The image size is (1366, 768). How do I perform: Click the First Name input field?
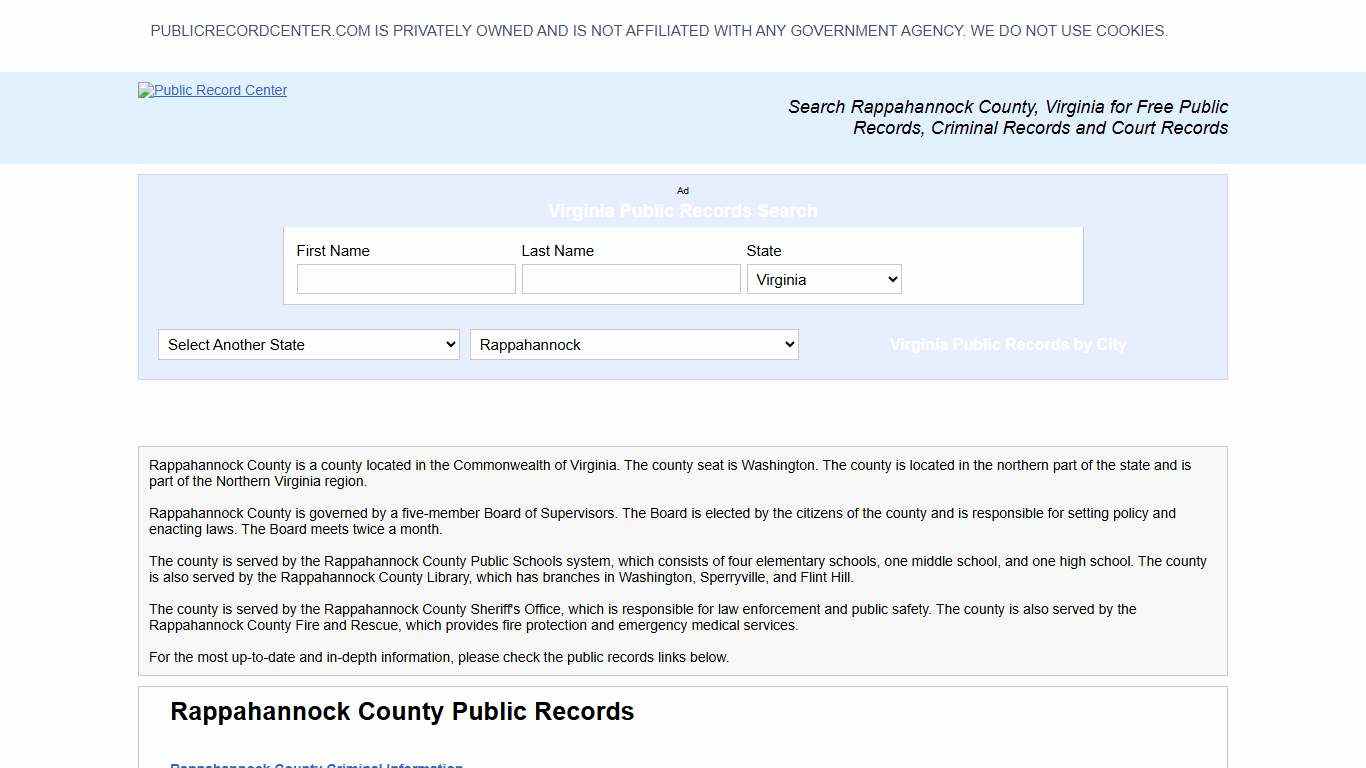tap(405, 279)
